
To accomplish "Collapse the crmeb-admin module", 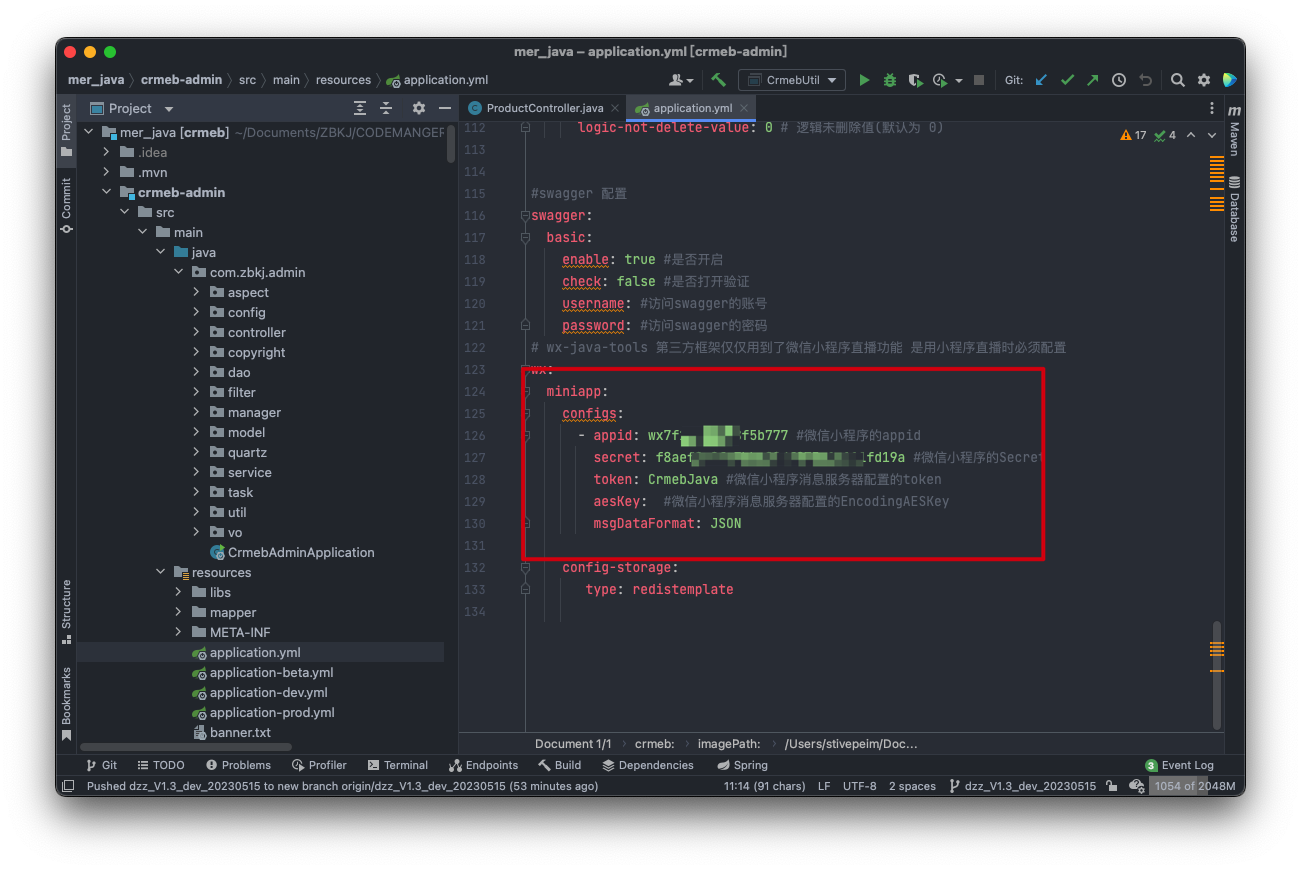I will (x=107, y=192).
